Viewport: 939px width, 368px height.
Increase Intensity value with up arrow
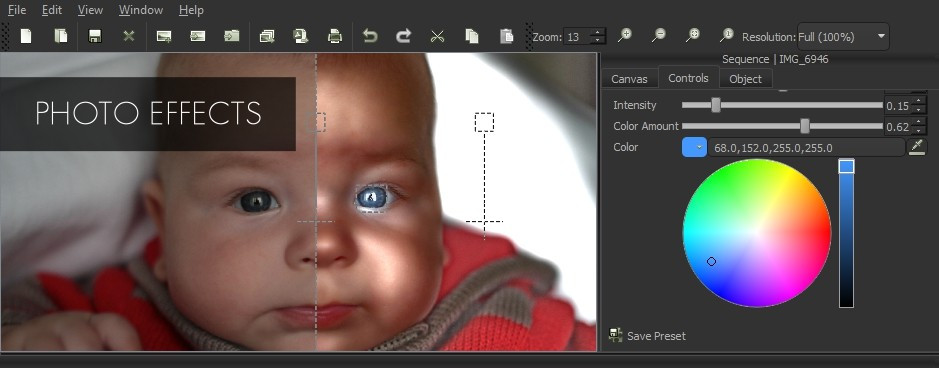pos(919,101)
